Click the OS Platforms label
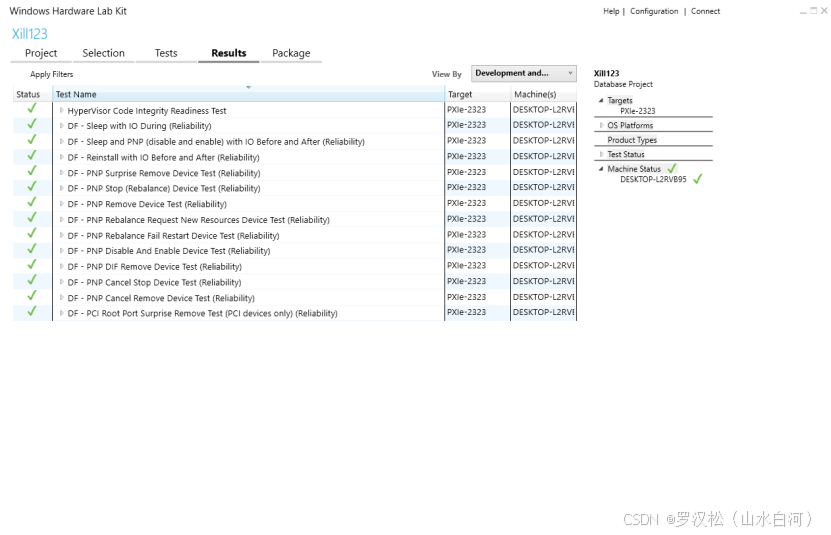Viewport: 831px width, 535px height. coord(630,125)
